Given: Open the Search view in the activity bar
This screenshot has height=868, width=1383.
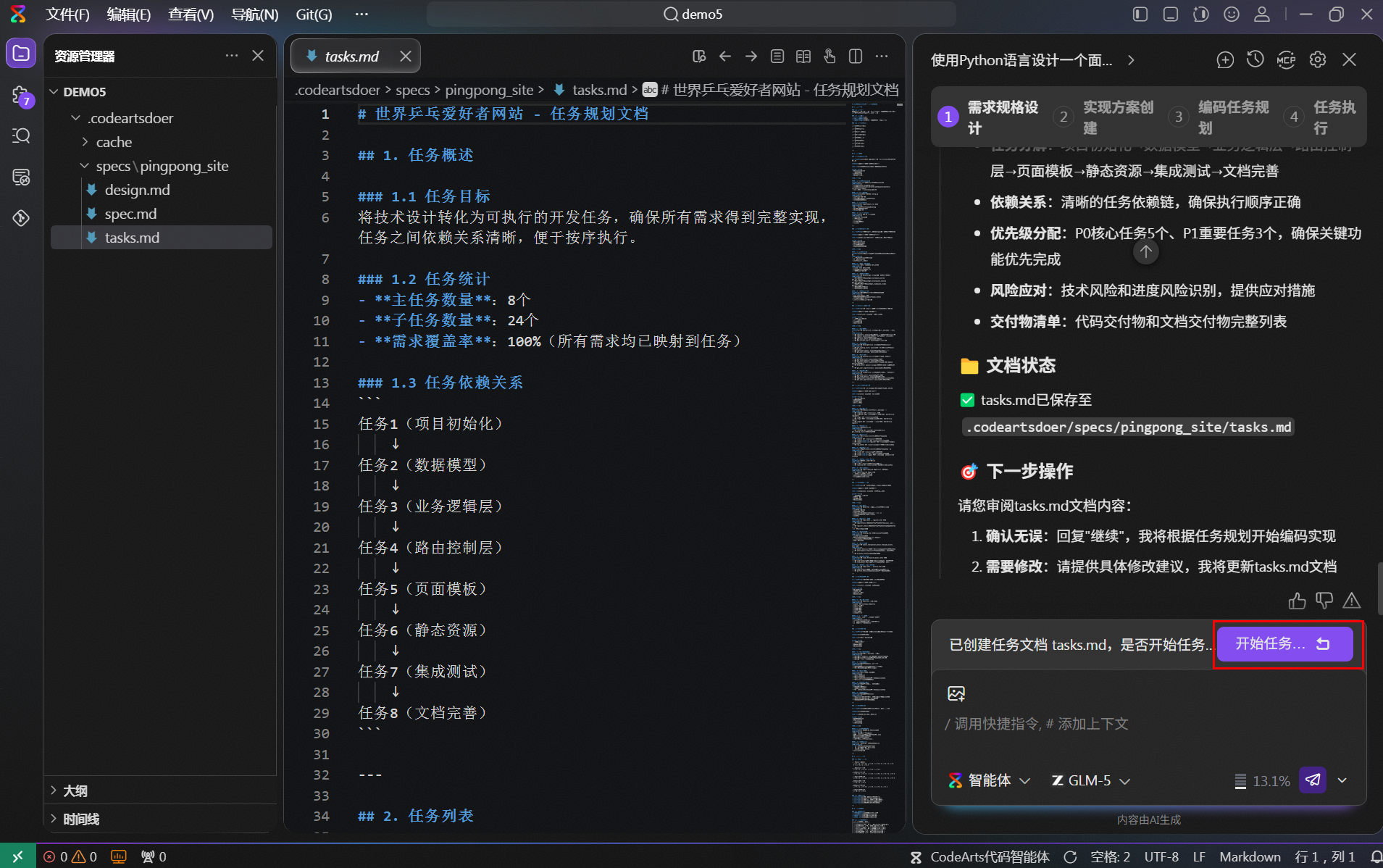Looking at the screenshot, I should tap(21, 135).
